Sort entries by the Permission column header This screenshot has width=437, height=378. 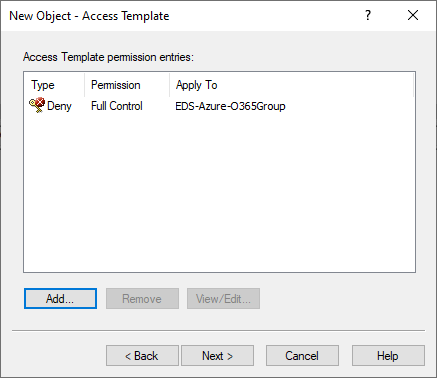tap(127, 85)
